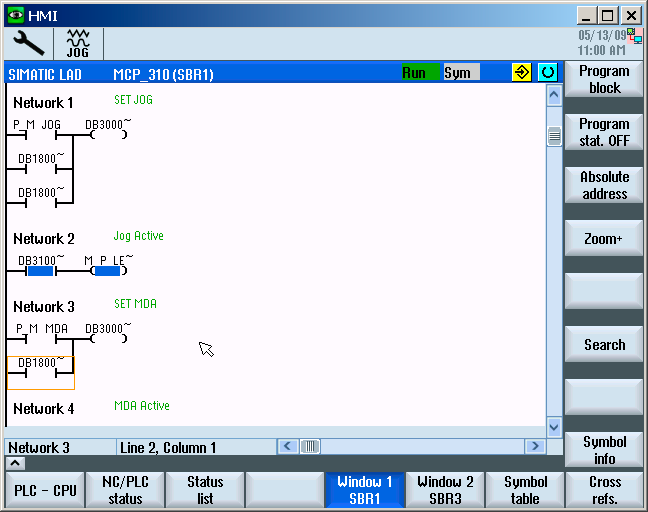Click the Network 2 heading

(x=44, y=238)
